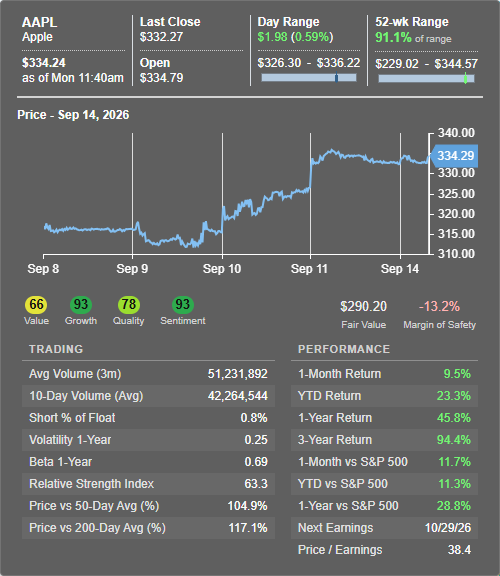
Task: Click the 310.00 price axis label
Action: (456, 253)
